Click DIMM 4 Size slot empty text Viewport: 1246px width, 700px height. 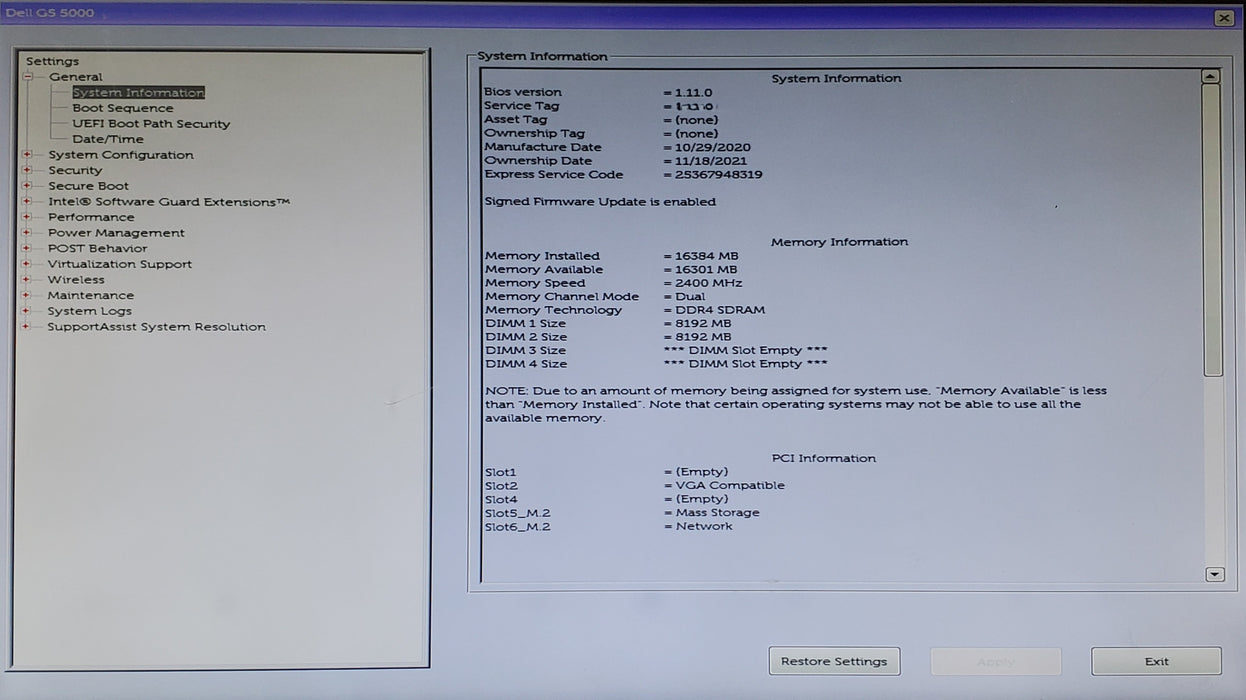click(x=746, y=364)
